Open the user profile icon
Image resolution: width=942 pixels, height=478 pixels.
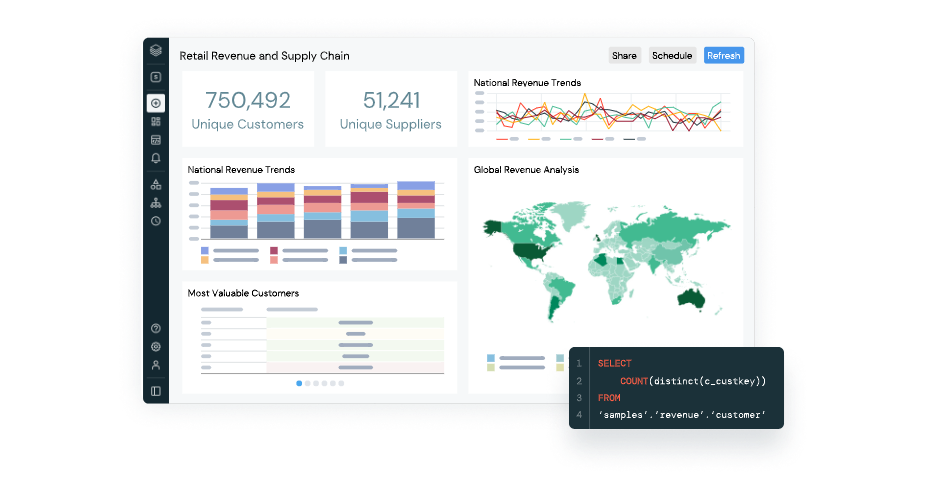[x=155, y=366]
